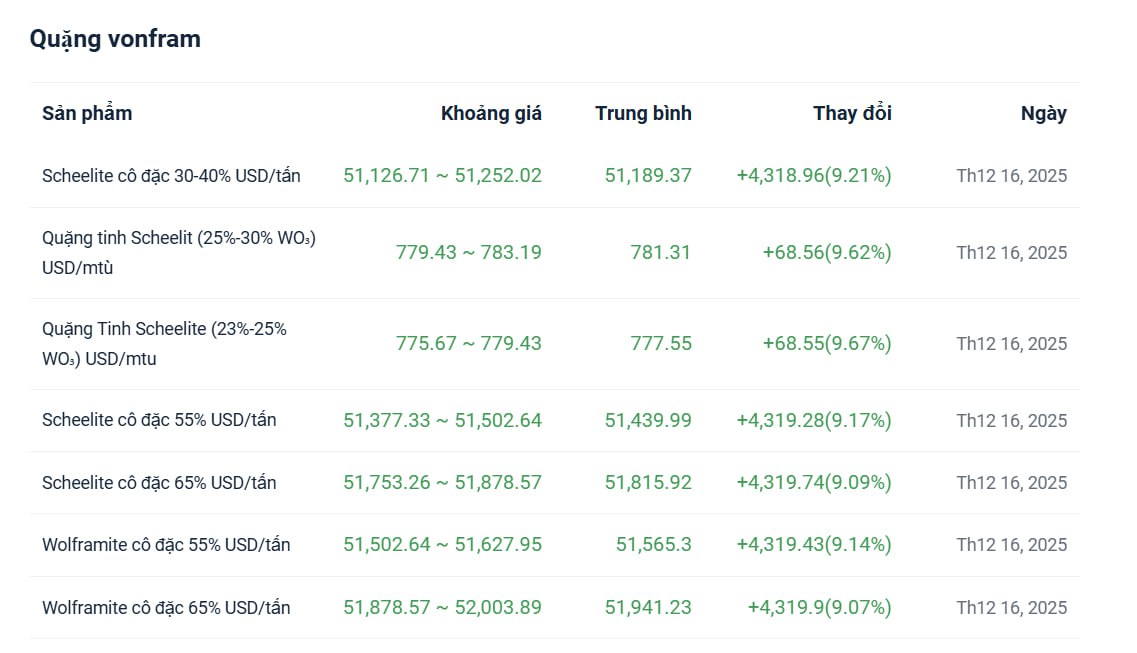Viewport: 1137px width, 653px height.
Task: Click average price 51,439.99
Action: [648, 421]
